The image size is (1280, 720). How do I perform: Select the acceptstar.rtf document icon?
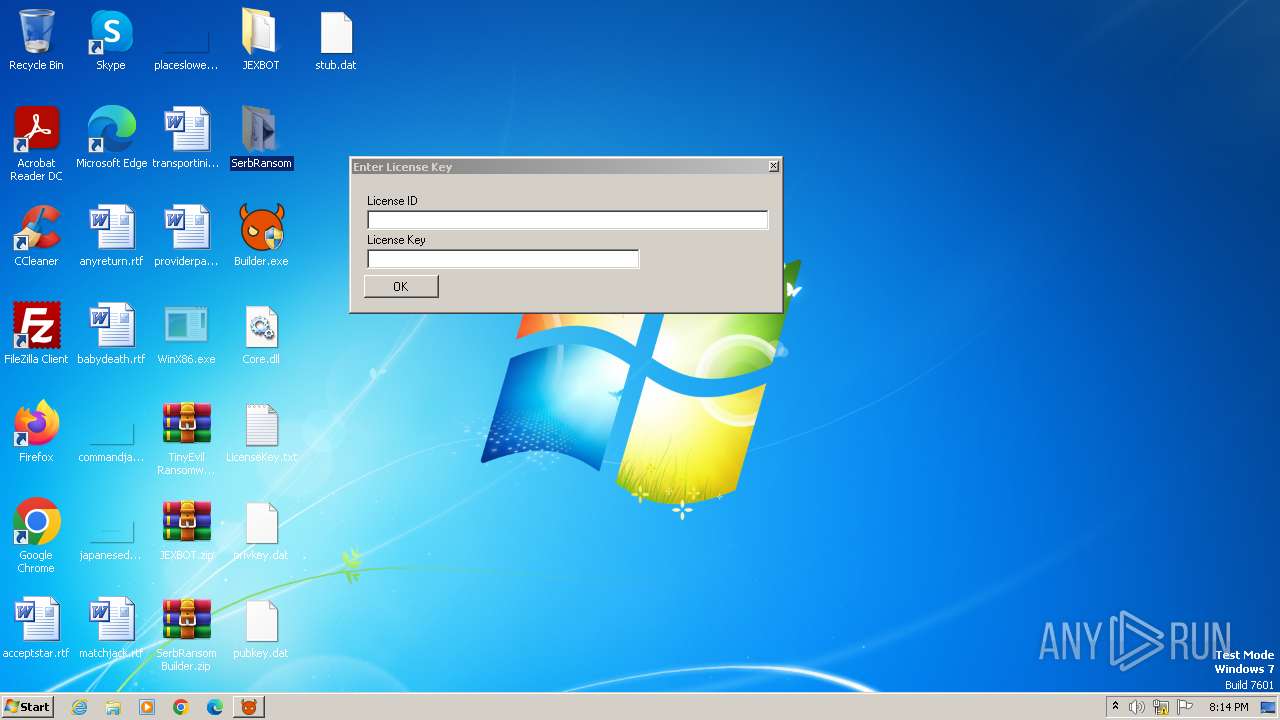tap(36, 628)
